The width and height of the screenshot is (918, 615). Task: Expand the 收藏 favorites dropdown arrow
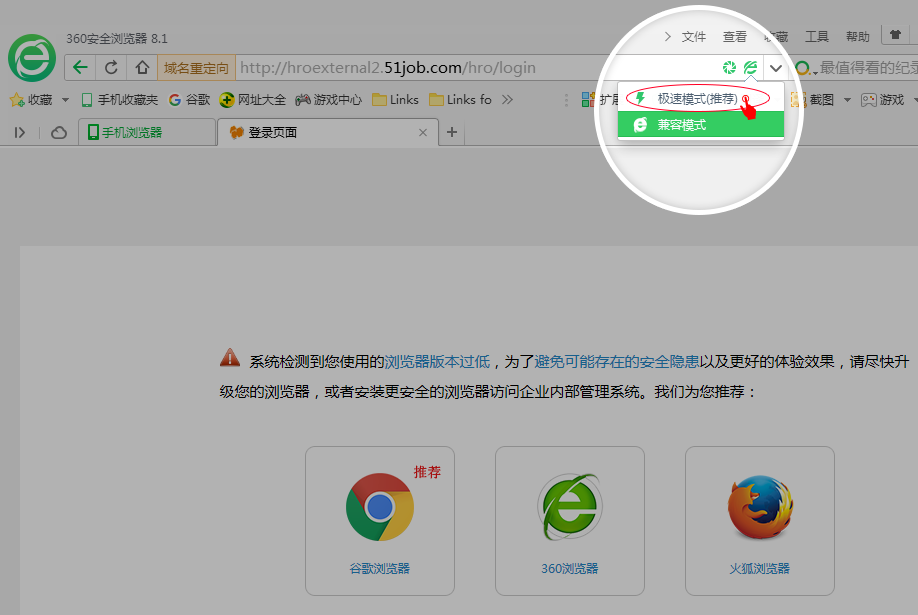(x=65, y=100)
